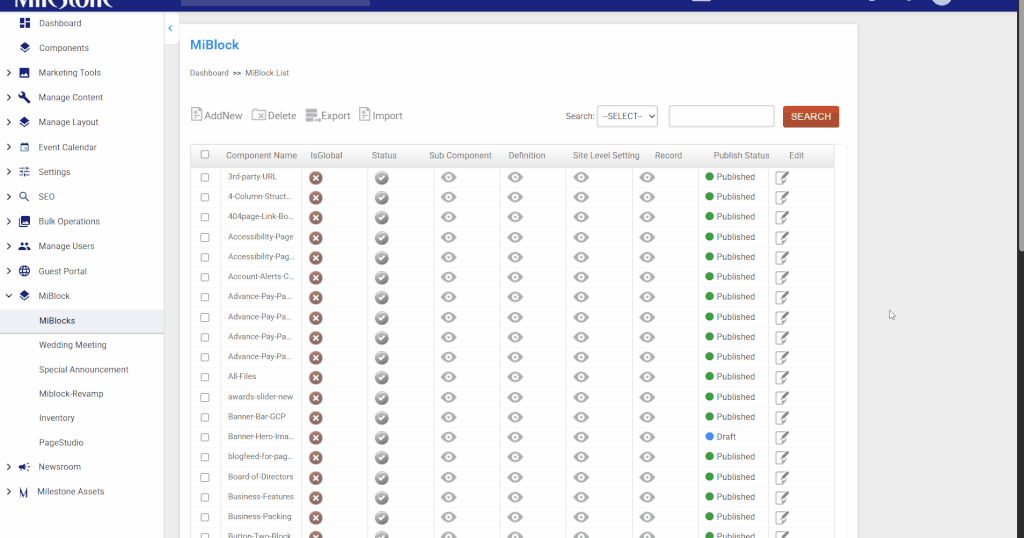Screen dimensions: 1024x538
Task: Check the 404page-Link-Bo row checkbox
Action: 205,217
